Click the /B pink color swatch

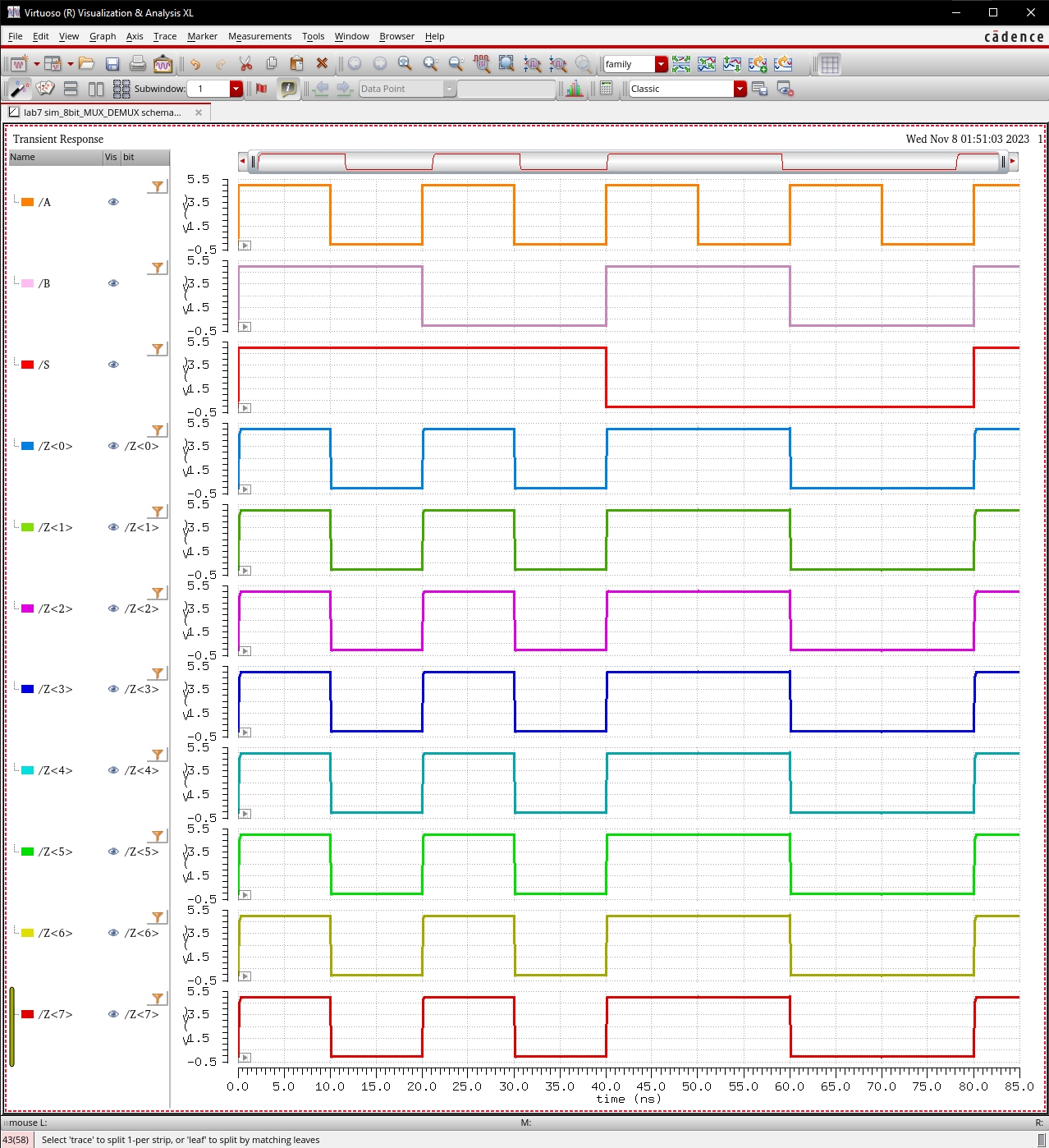coord(27,283)
